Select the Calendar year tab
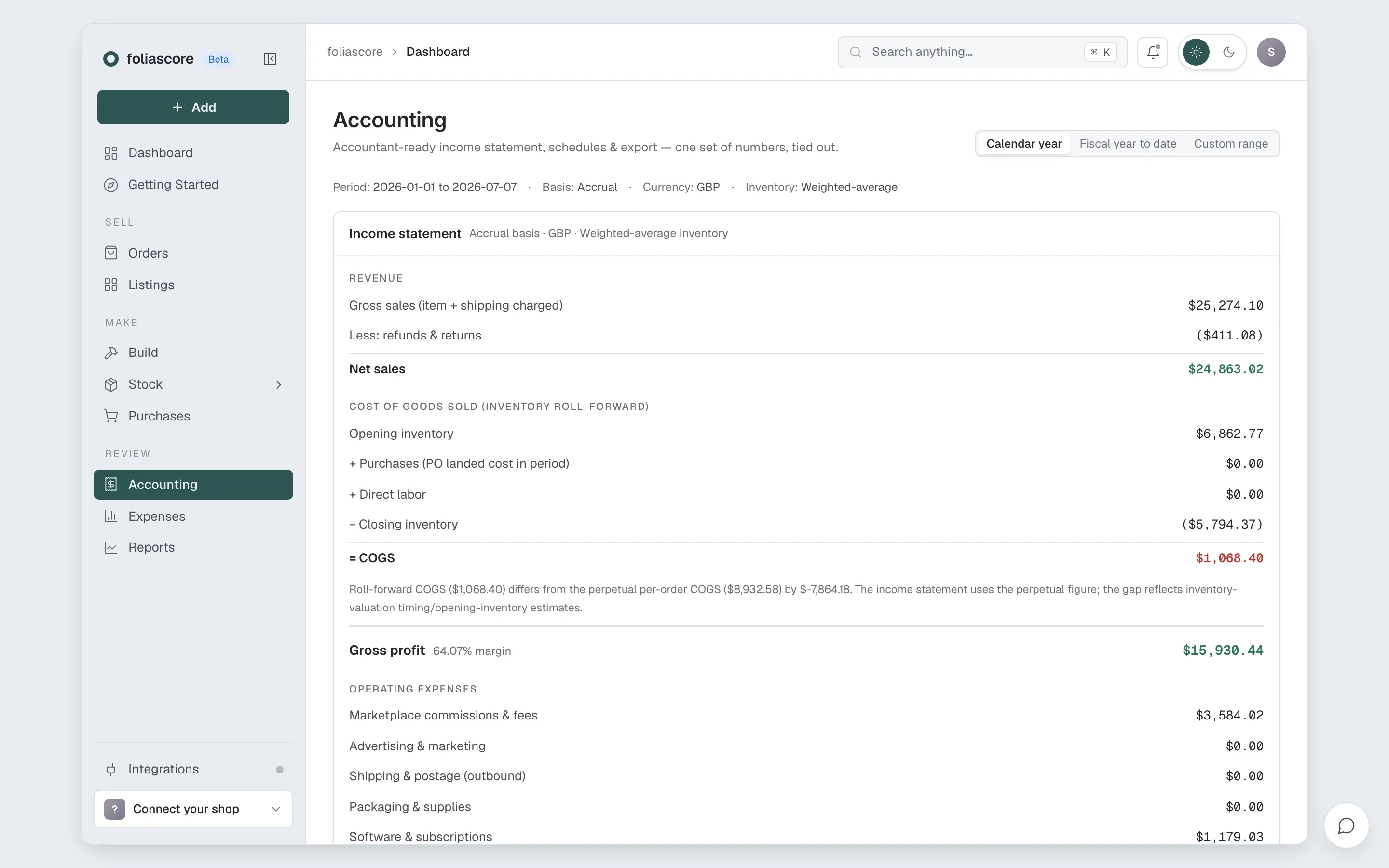Viewport: 1389px width, 868px height. click(x=1023, y=144)
